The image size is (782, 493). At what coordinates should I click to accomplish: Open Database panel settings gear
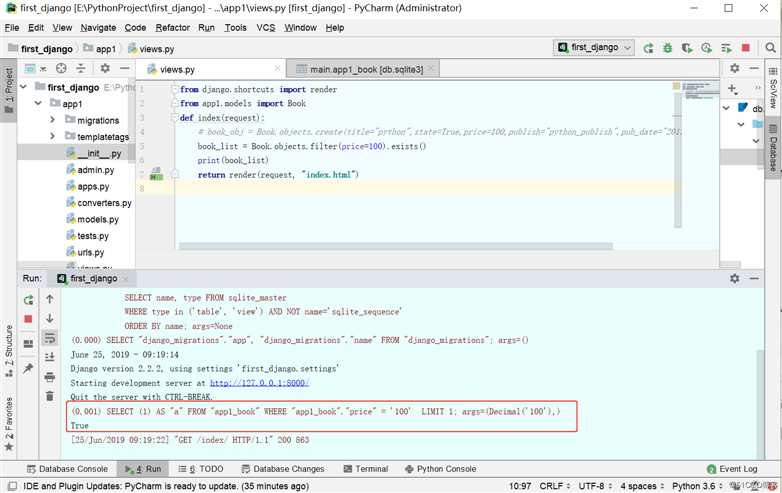point(735,68)
